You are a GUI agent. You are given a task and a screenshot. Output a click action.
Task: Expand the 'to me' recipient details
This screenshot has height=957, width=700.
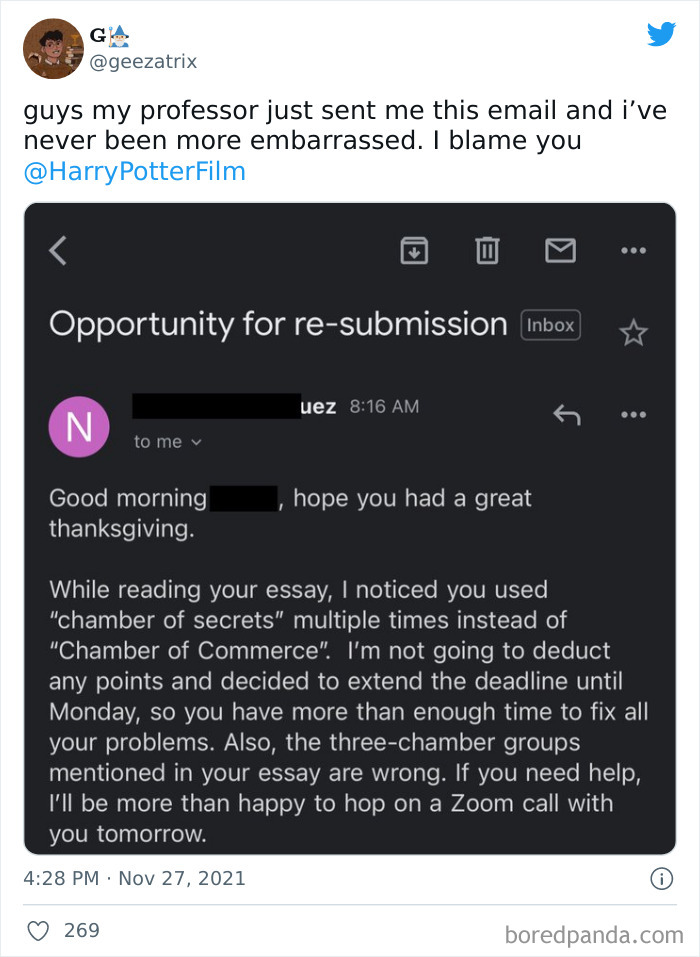168,441
